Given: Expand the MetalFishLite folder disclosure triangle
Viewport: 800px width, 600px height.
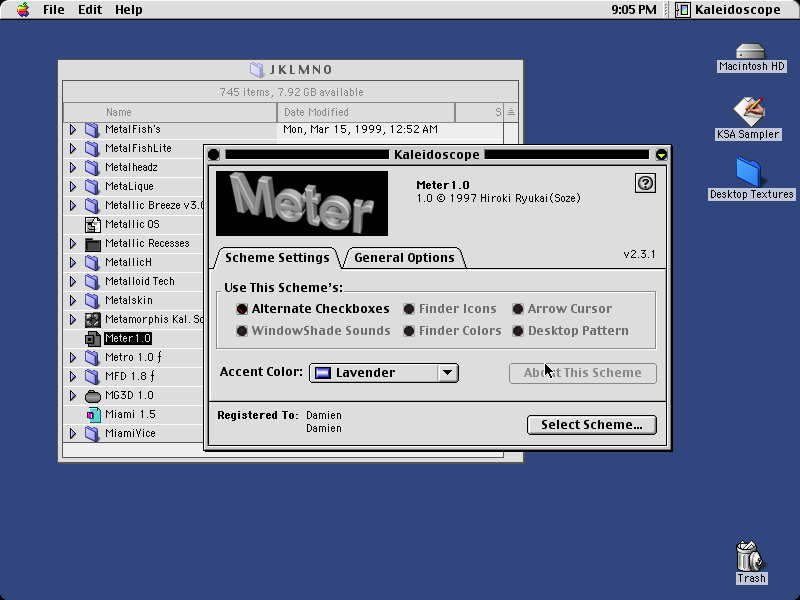Looking at the screenshot, I should (x=73, y=148).
